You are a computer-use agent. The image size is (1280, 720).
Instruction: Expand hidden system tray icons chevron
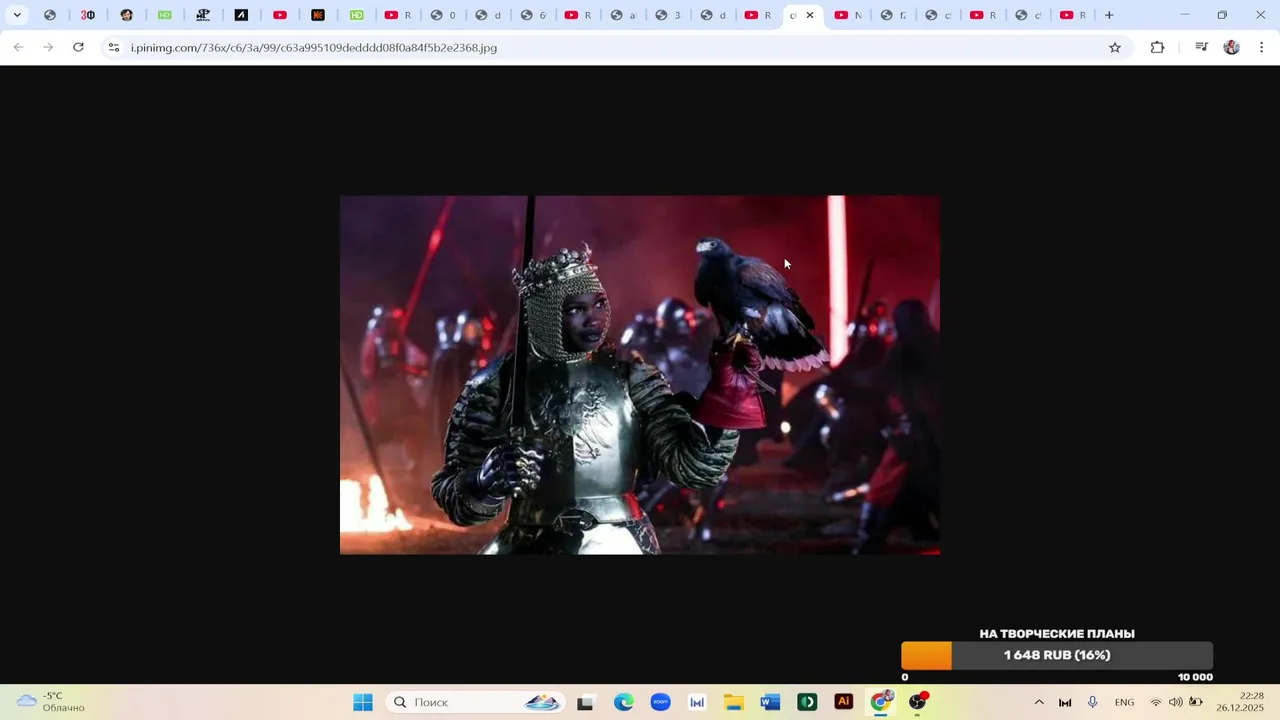[1039, 702]
